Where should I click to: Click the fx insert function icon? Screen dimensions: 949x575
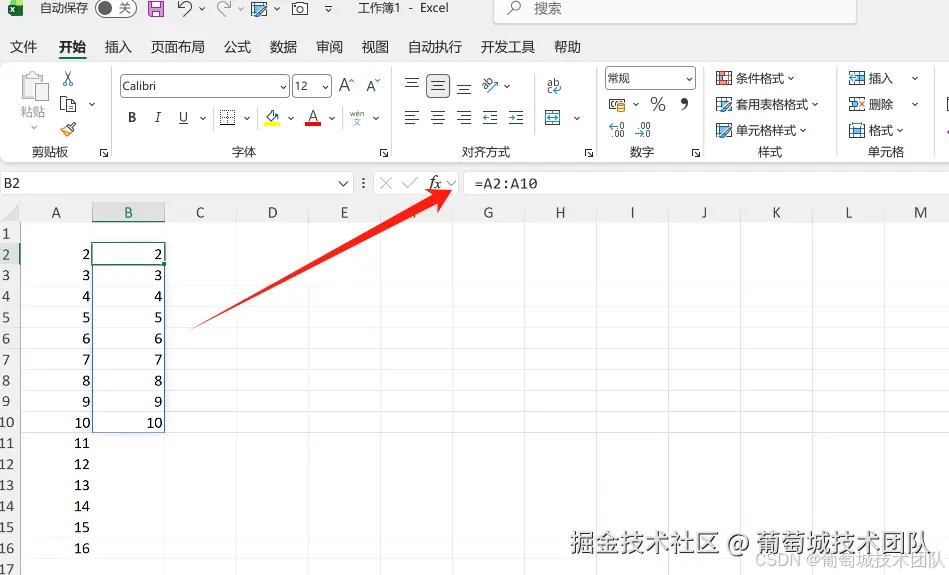click(435, 183)
